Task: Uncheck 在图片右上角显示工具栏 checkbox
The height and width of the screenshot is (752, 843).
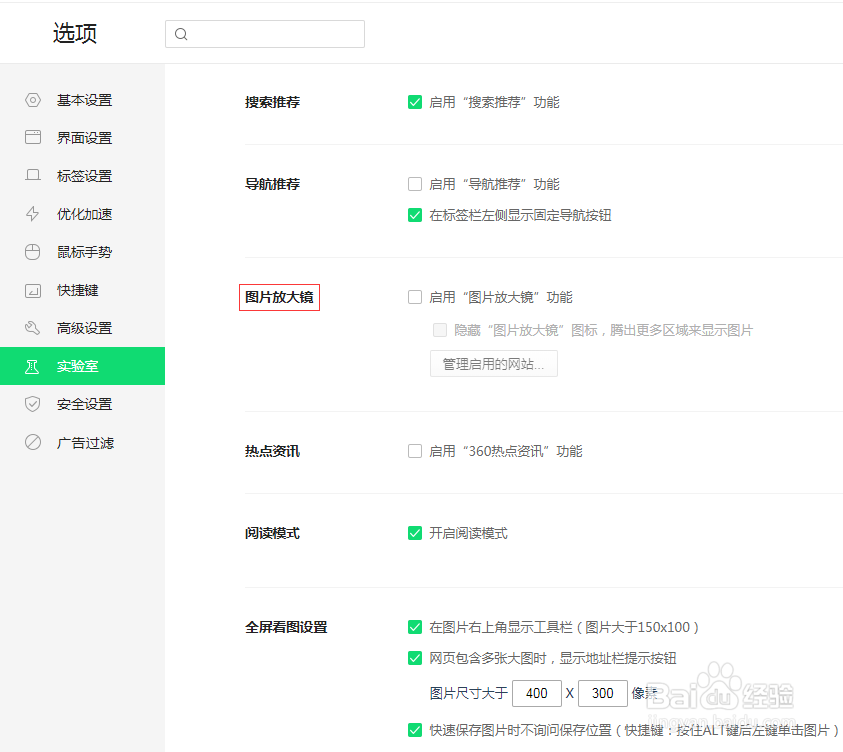Action: (x=415, y=627)
